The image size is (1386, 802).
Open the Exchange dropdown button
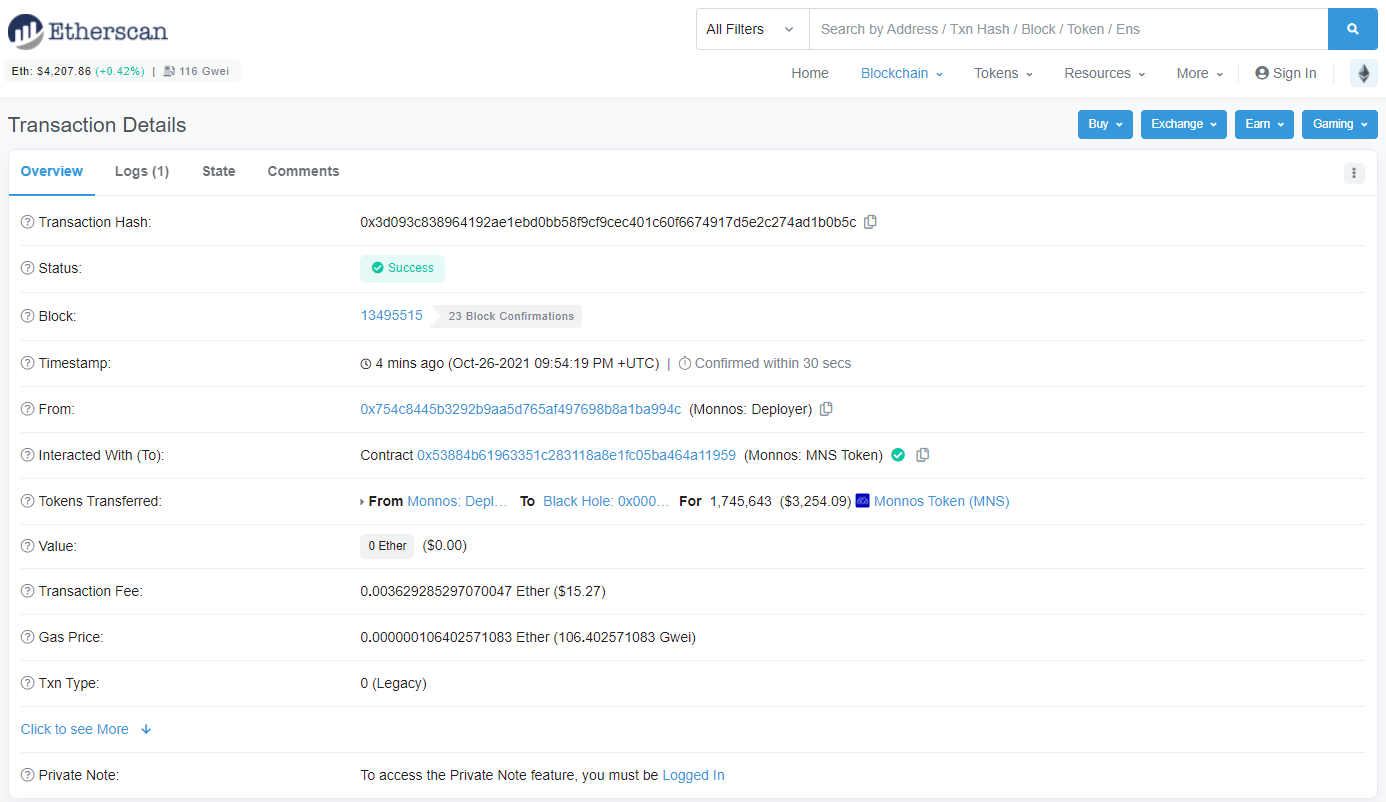(1184, 124)
